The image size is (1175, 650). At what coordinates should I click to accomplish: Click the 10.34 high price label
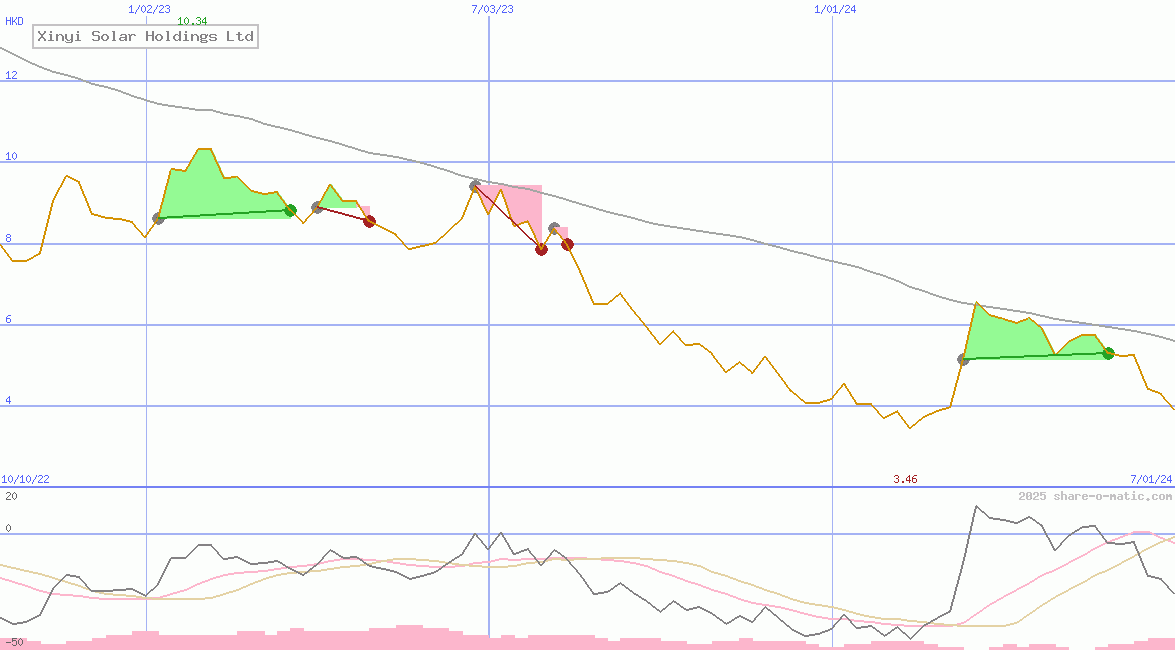(x=192, y=21)
